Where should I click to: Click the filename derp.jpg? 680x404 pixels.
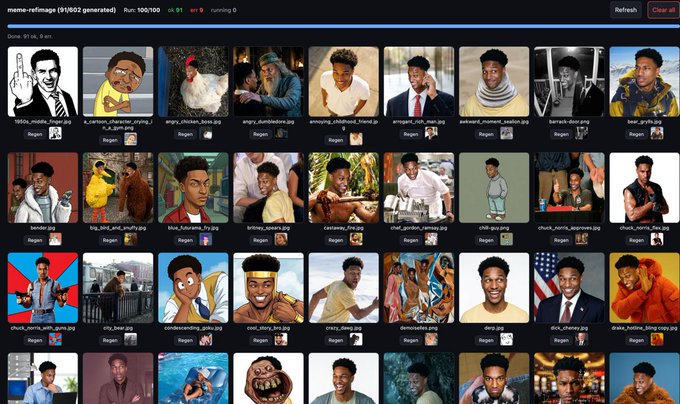(x=494, y=328)
